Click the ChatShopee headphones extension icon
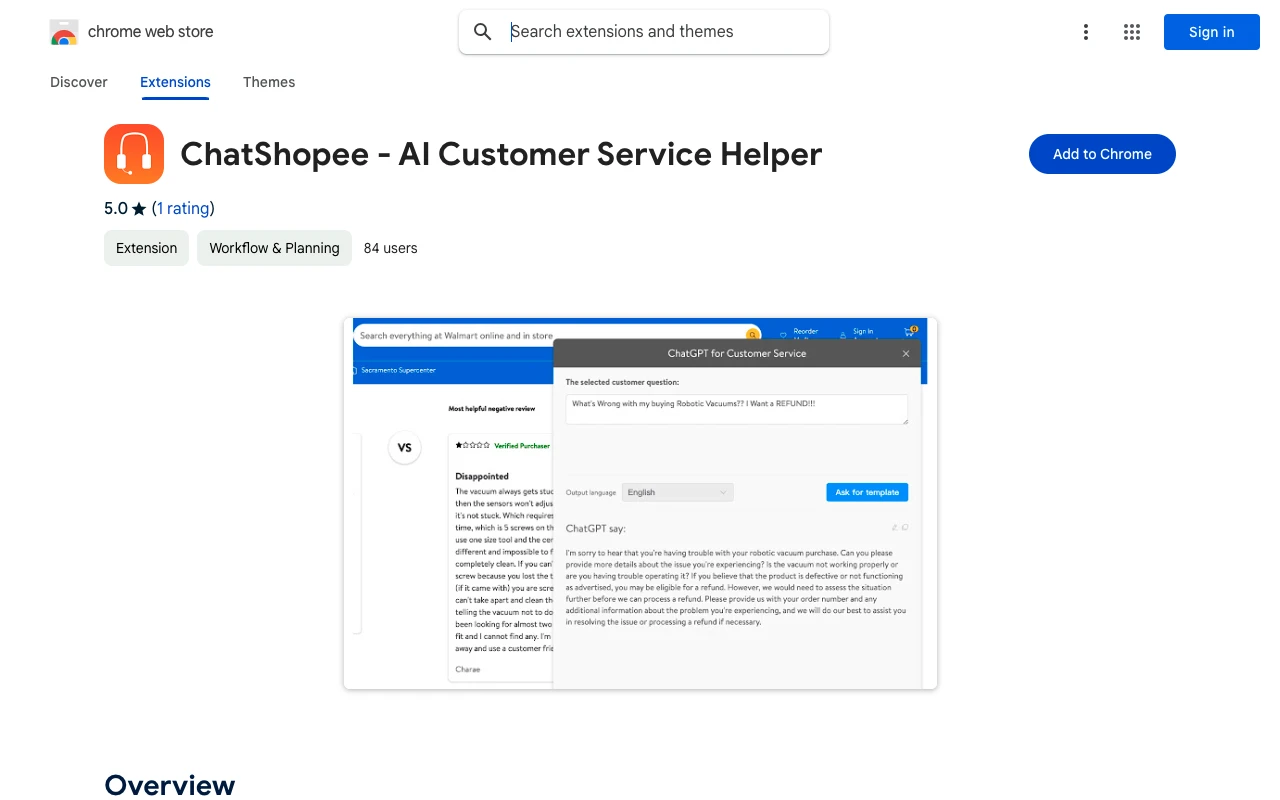 [x=133, y=153]
